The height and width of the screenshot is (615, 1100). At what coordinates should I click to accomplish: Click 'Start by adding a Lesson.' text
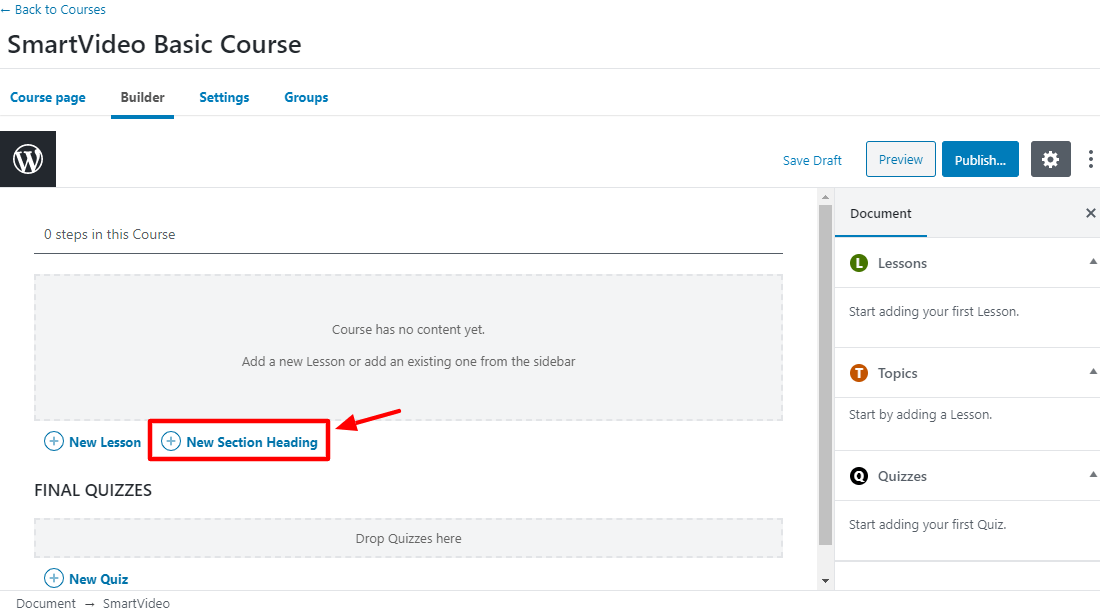click(920, 414)
